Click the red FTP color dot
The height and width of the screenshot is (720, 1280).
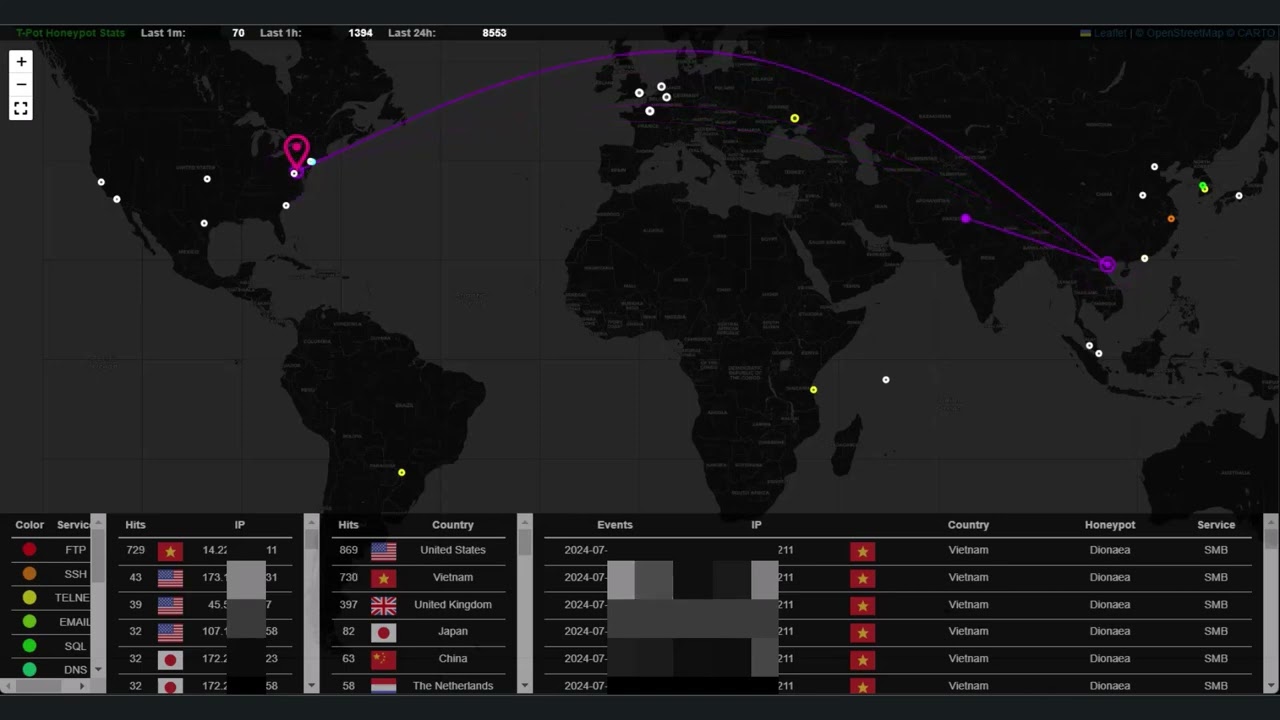click(29, 549)
